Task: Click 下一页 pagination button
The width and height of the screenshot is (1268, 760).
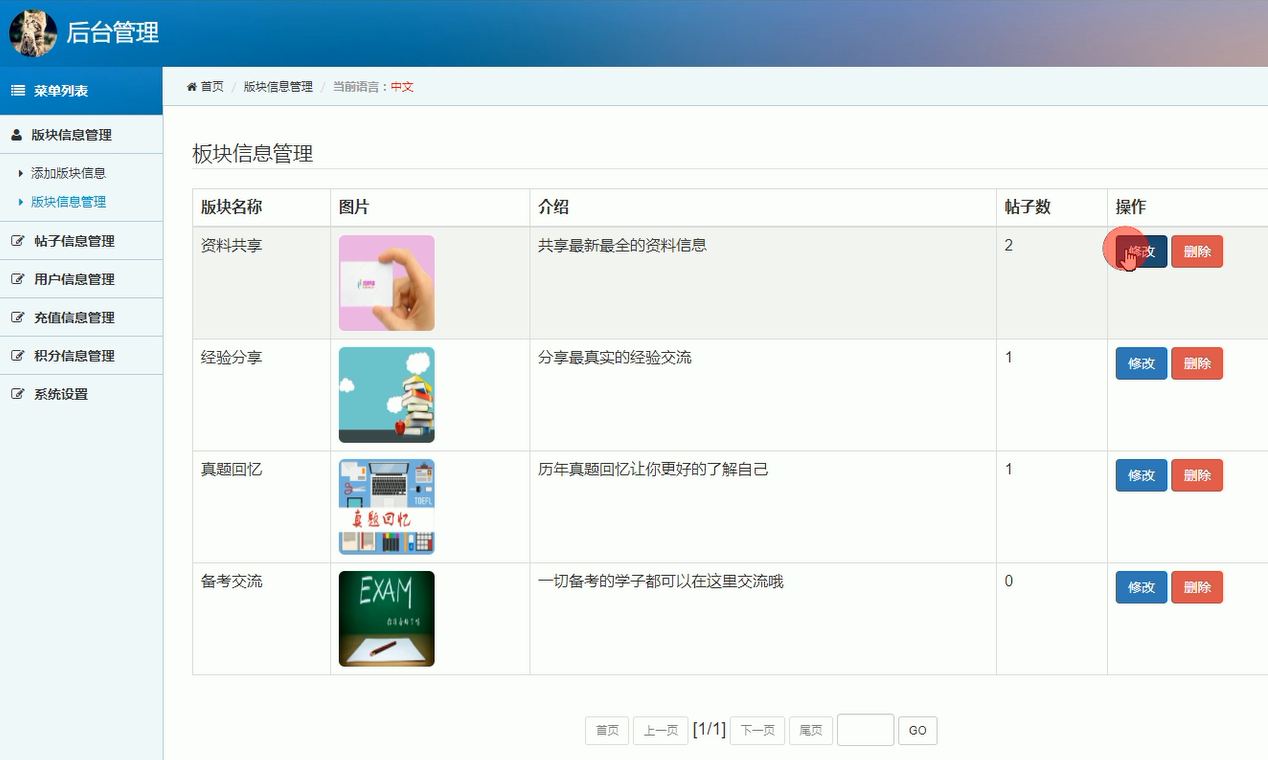Action: 757,731
